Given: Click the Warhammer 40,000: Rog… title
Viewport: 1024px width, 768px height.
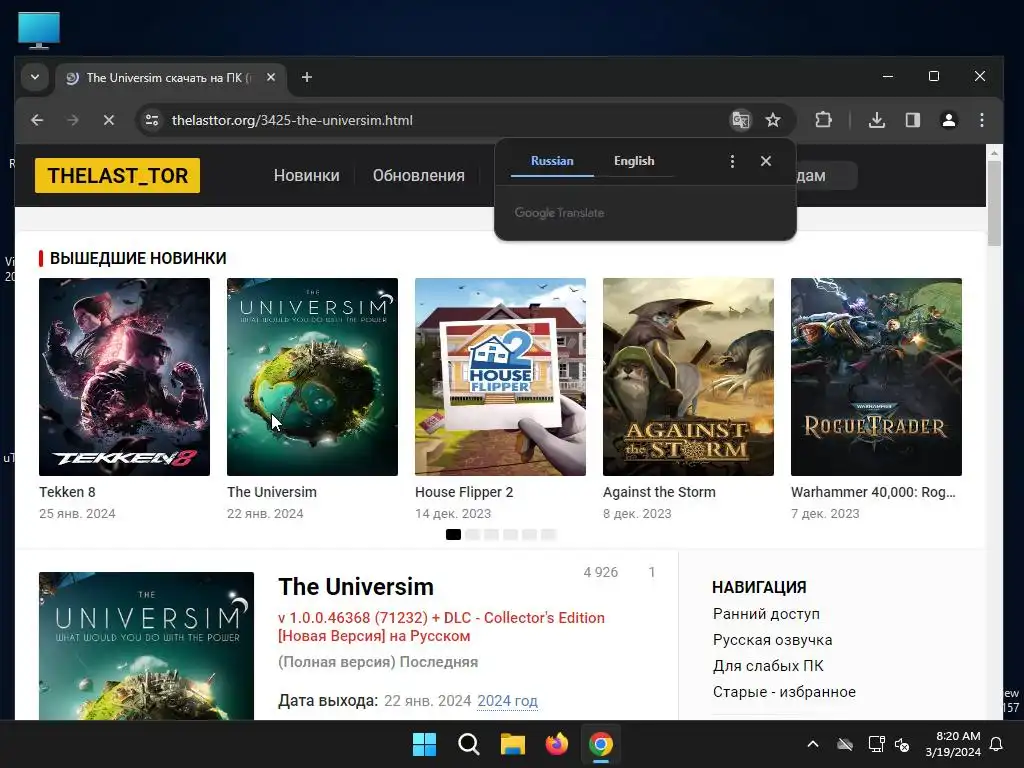Looking at the screenshot, I should coord(873,492).
